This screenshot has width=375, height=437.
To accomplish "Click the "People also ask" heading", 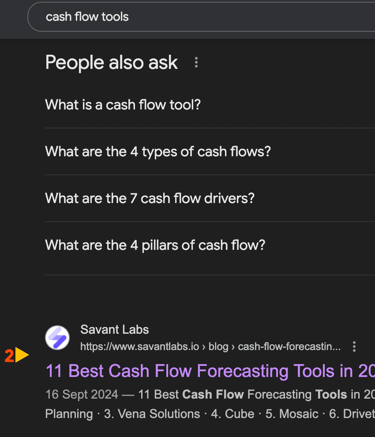I will (112, 63).
